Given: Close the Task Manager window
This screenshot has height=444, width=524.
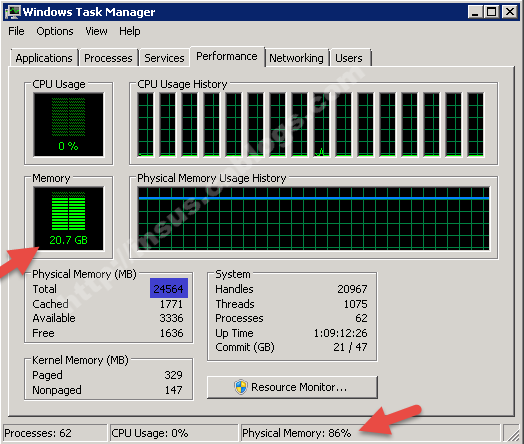Looking at the screenshot, I should click(510, 12).
